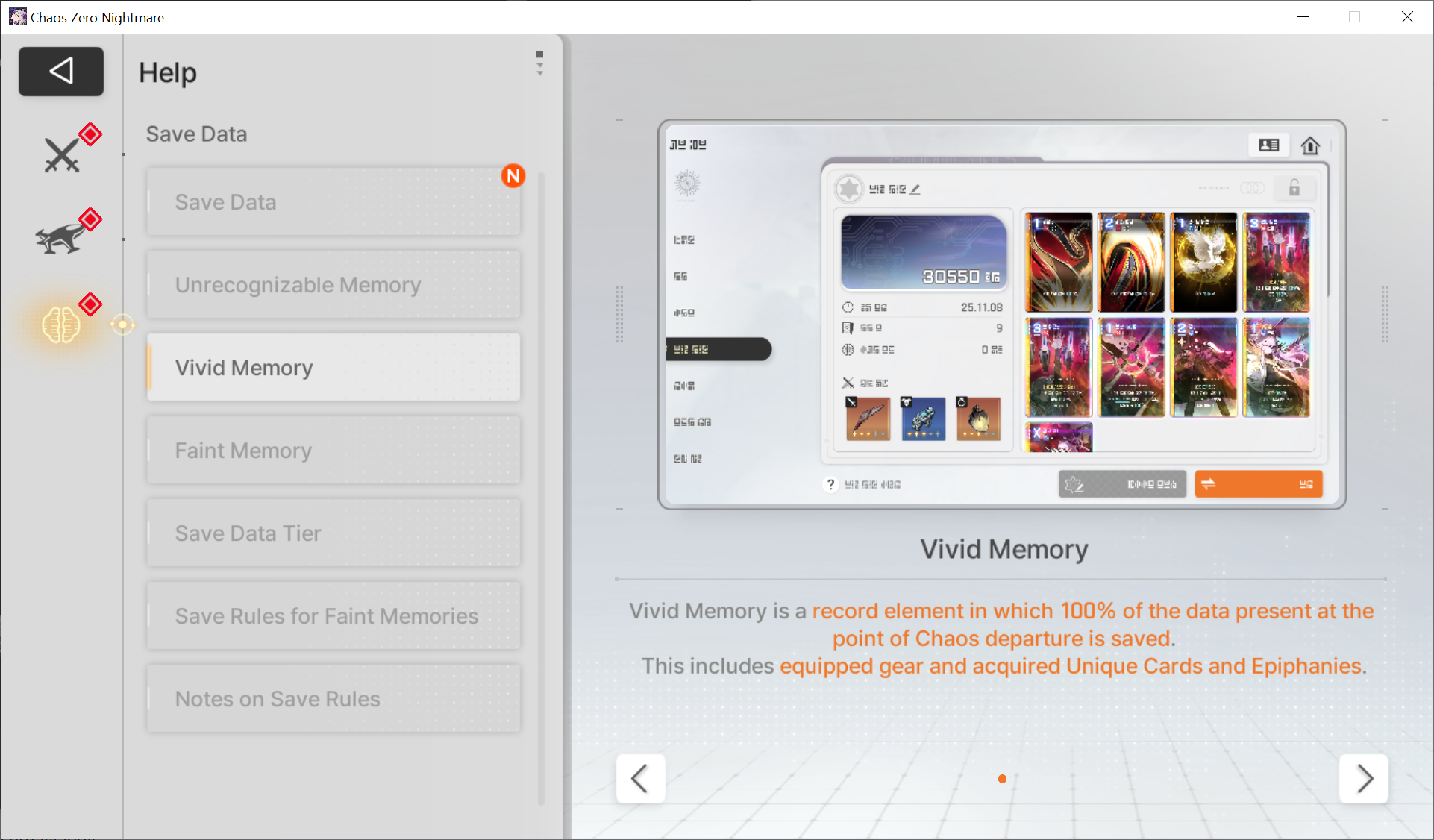Select the glowing brain Save Data category icon
Image resolution: width=1434 pixels, height=840 pixels.
click(x=61, y=325)
